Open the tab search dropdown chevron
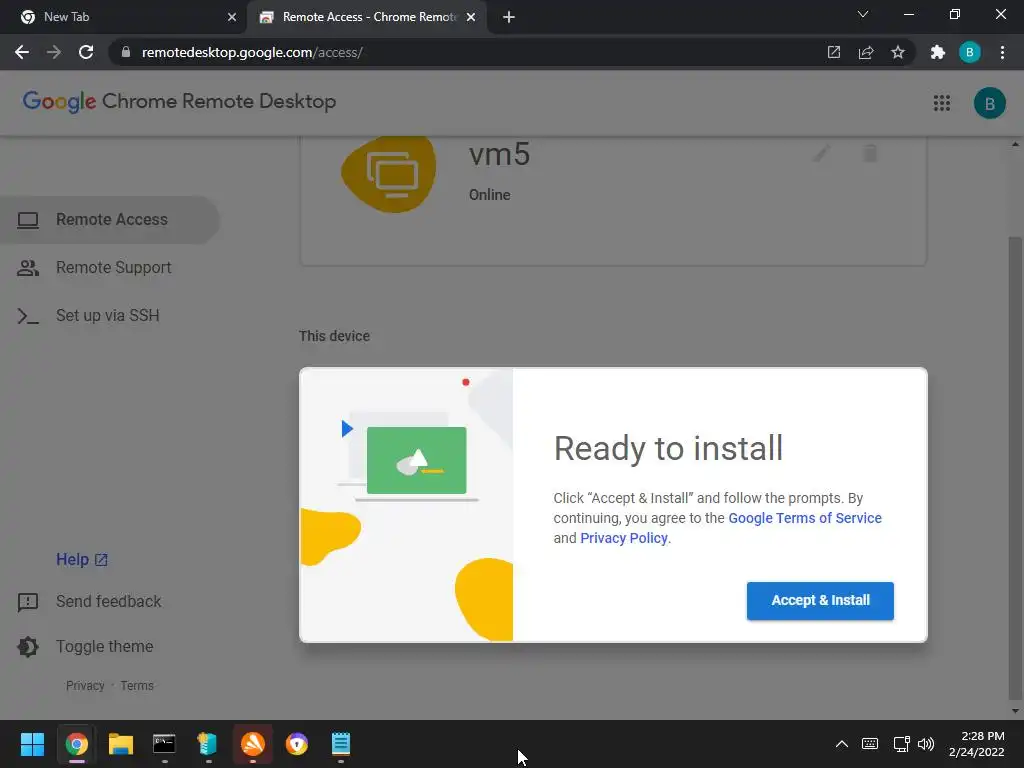1024x768 pixels. (x=863, y=14)
